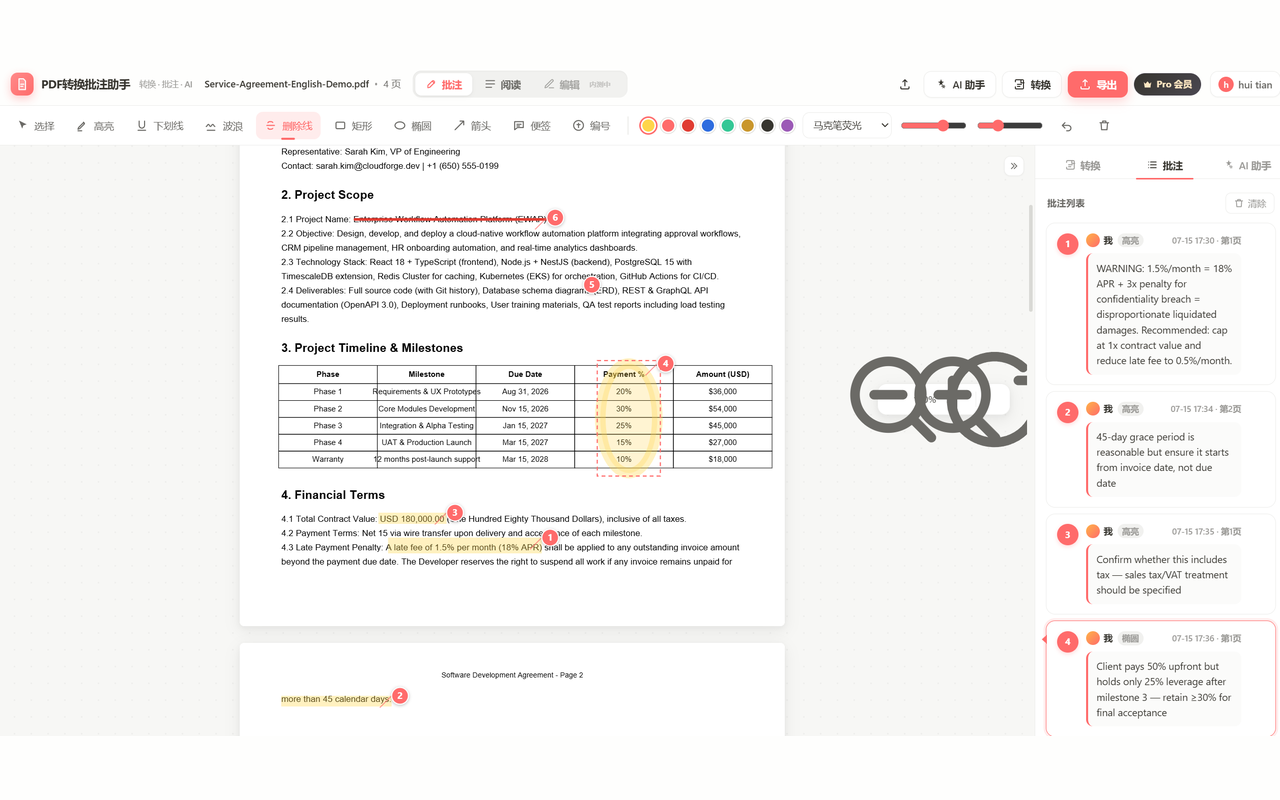Choose the 下划线 underline tool

point(160,126)
